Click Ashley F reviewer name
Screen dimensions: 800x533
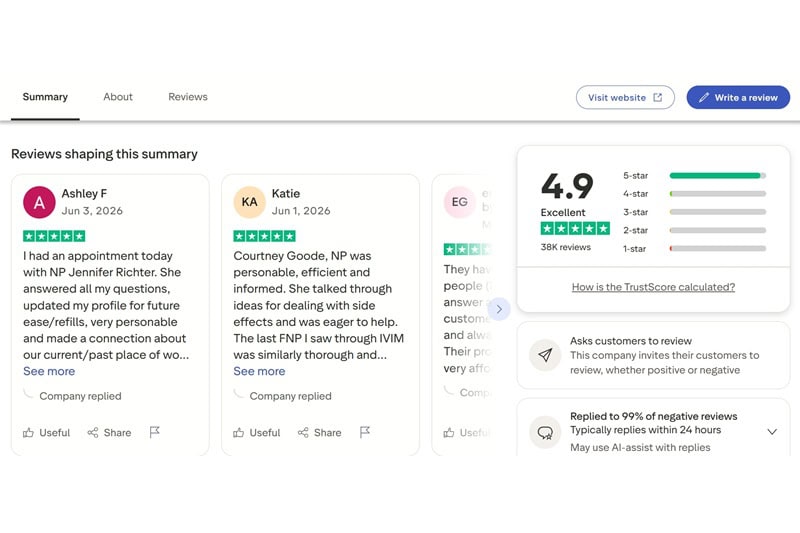84,194
